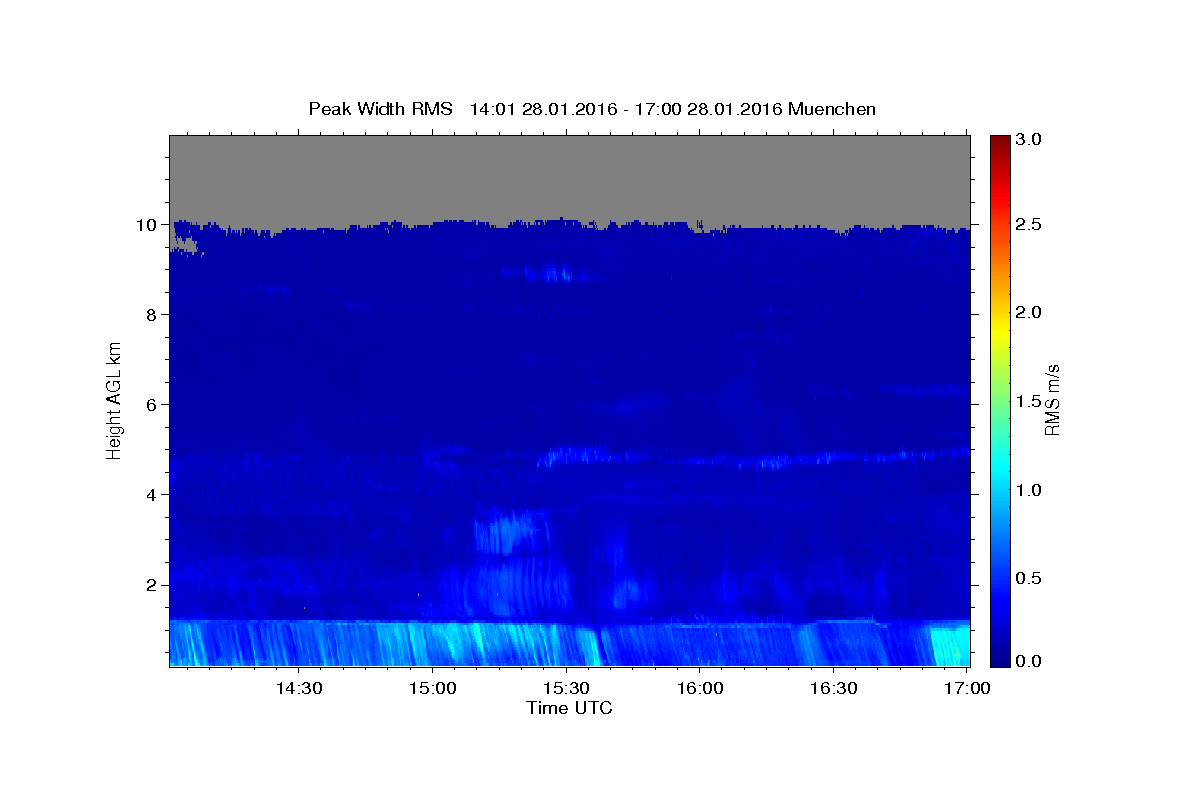Click the word 'Muenchen' in the title
This screenshot has height=800, width=1200.
[832, 109]
